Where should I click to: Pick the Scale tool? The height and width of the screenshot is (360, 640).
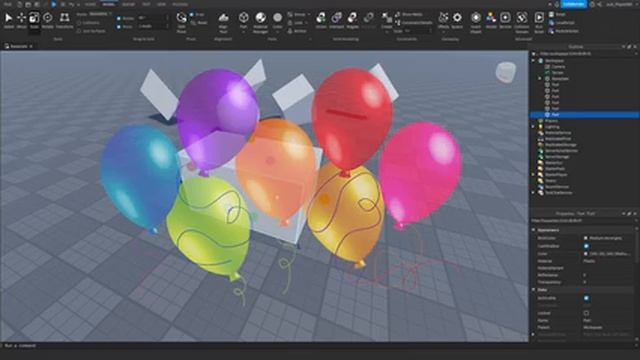pyautogui.click(x=34, y=20)
